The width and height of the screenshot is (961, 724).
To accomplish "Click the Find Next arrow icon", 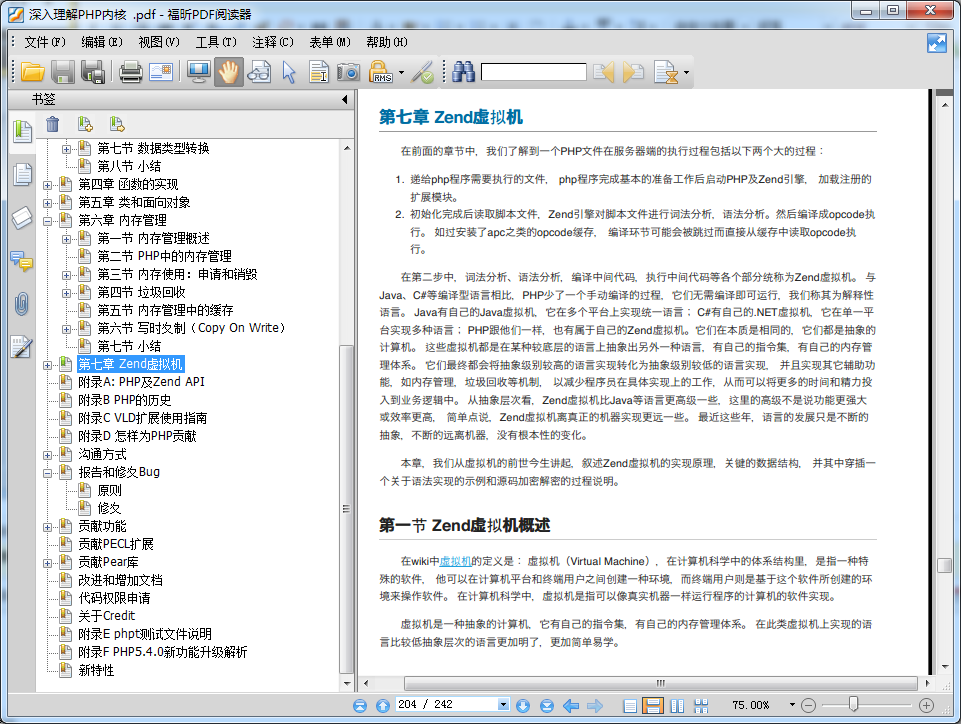I will click(x=633, y=72).
